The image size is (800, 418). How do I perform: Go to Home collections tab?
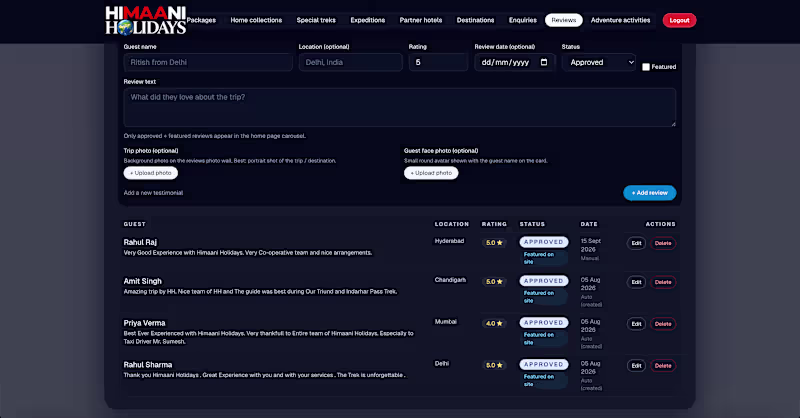click(x=256, y=20)
